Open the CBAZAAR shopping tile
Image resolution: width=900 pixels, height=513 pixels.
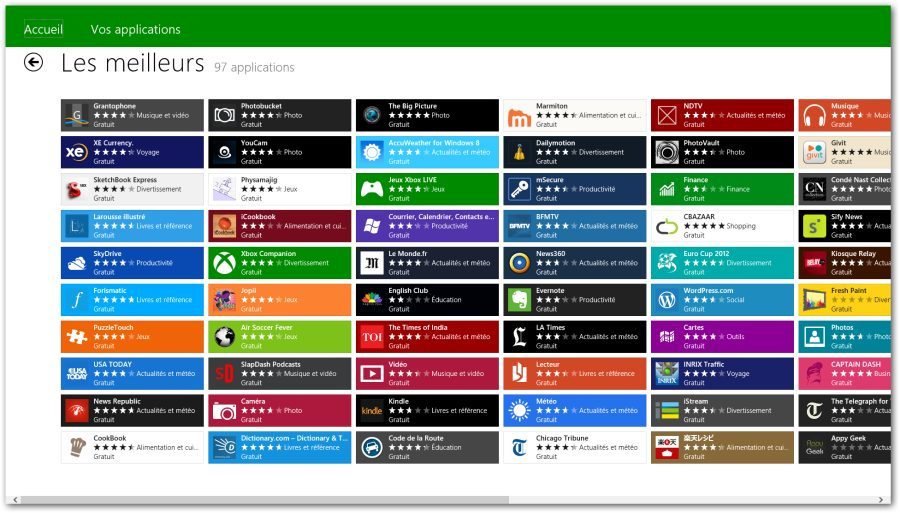point(722,226)
